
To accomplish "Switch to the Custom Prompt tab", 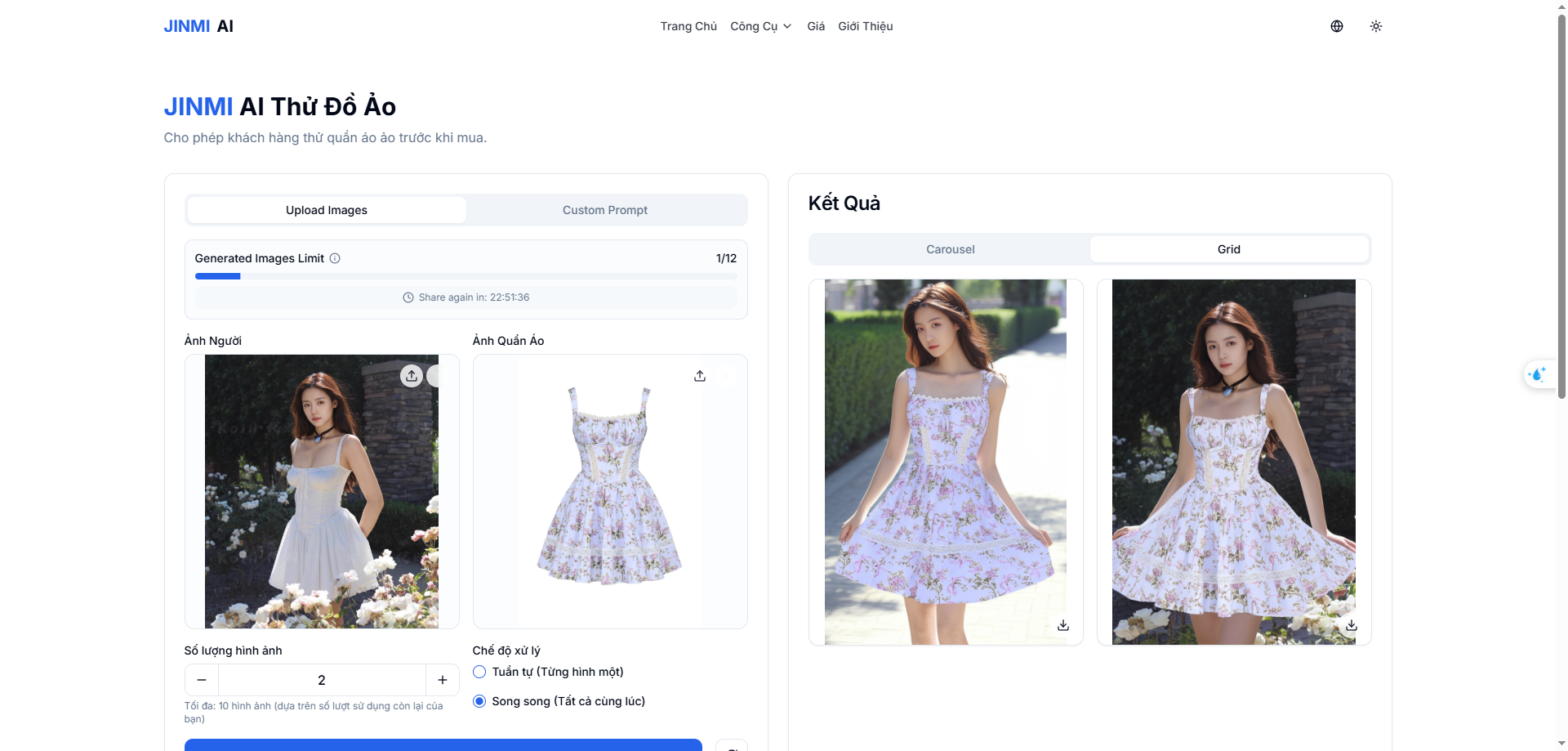I will pyautogui.click(x=604, y=209).
